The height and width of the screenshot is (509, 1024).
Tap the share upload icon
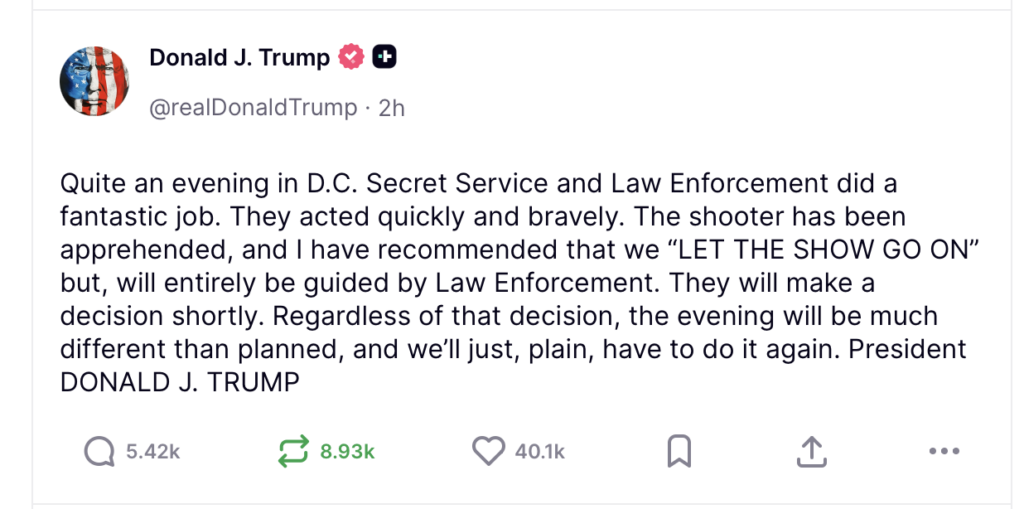[812, 452]
